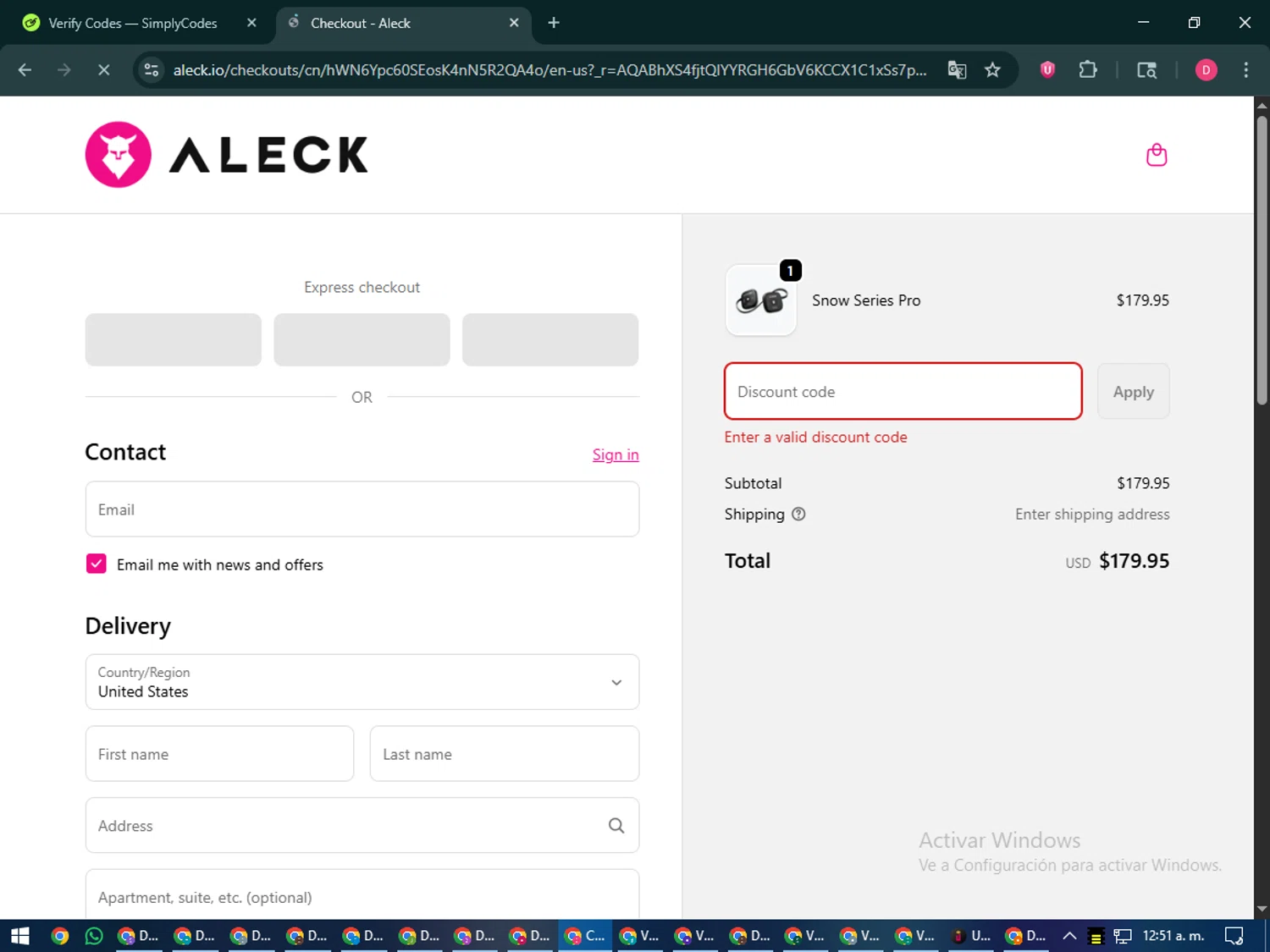This screenshot has width=1270, height=952.
Task: Close the Verify Codes — SimplyCodes tab
Action: pos(251,23)
